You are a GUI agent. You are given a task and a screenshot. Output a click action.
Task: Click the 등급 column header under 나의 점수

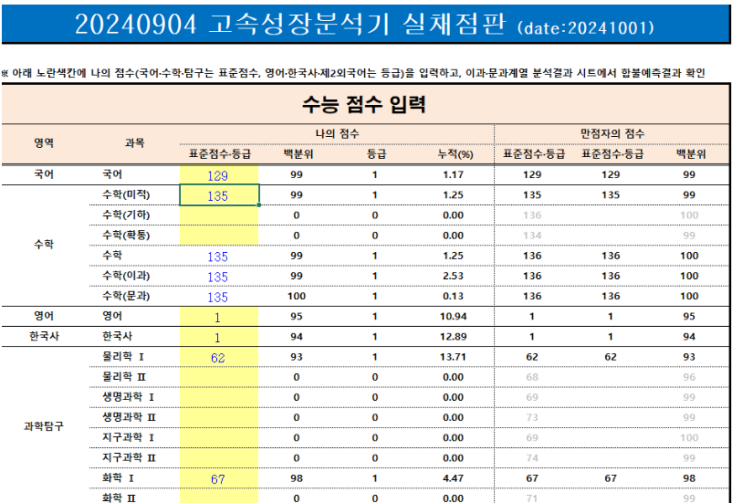point(377,154)
